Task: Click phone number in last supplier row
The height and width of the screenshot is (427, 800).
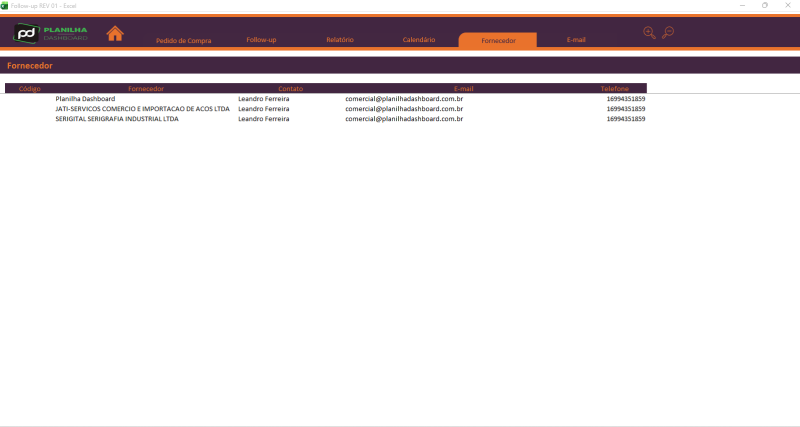Action: [x=625, y=119]
